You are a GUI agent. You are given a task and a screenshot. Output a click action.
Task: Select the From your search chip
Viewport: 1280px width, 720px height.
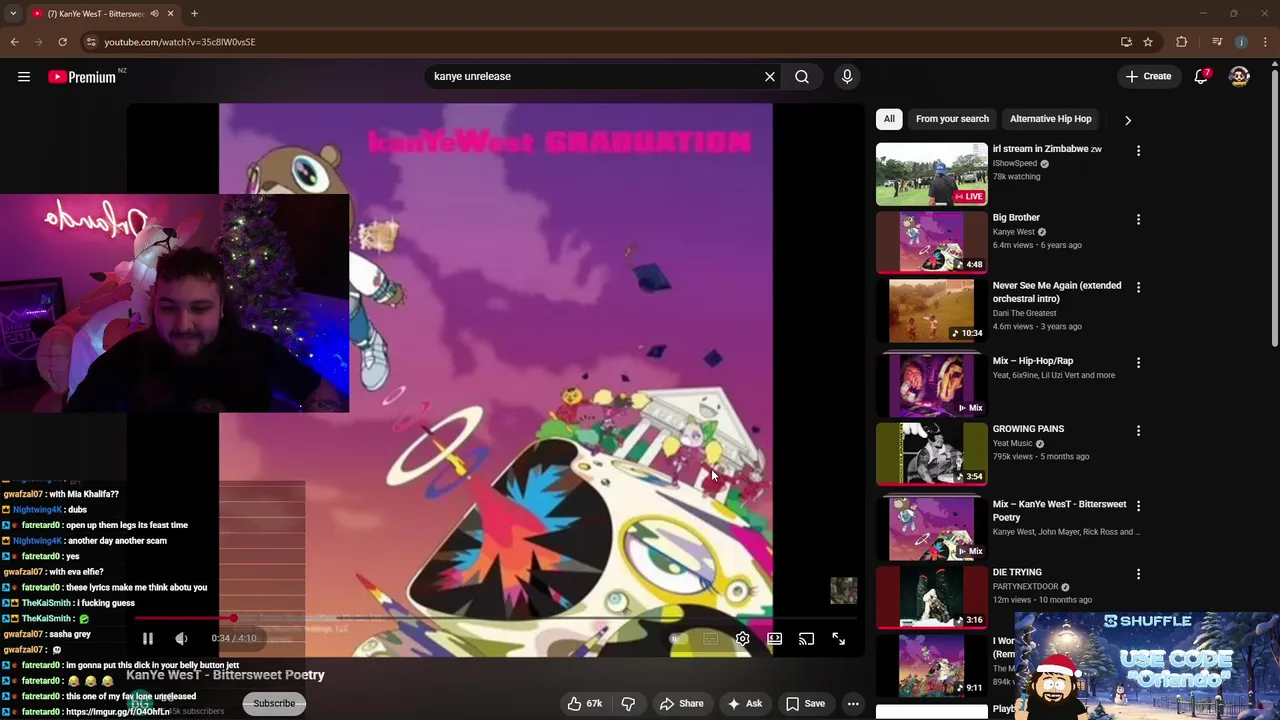(x=952, y=119)
